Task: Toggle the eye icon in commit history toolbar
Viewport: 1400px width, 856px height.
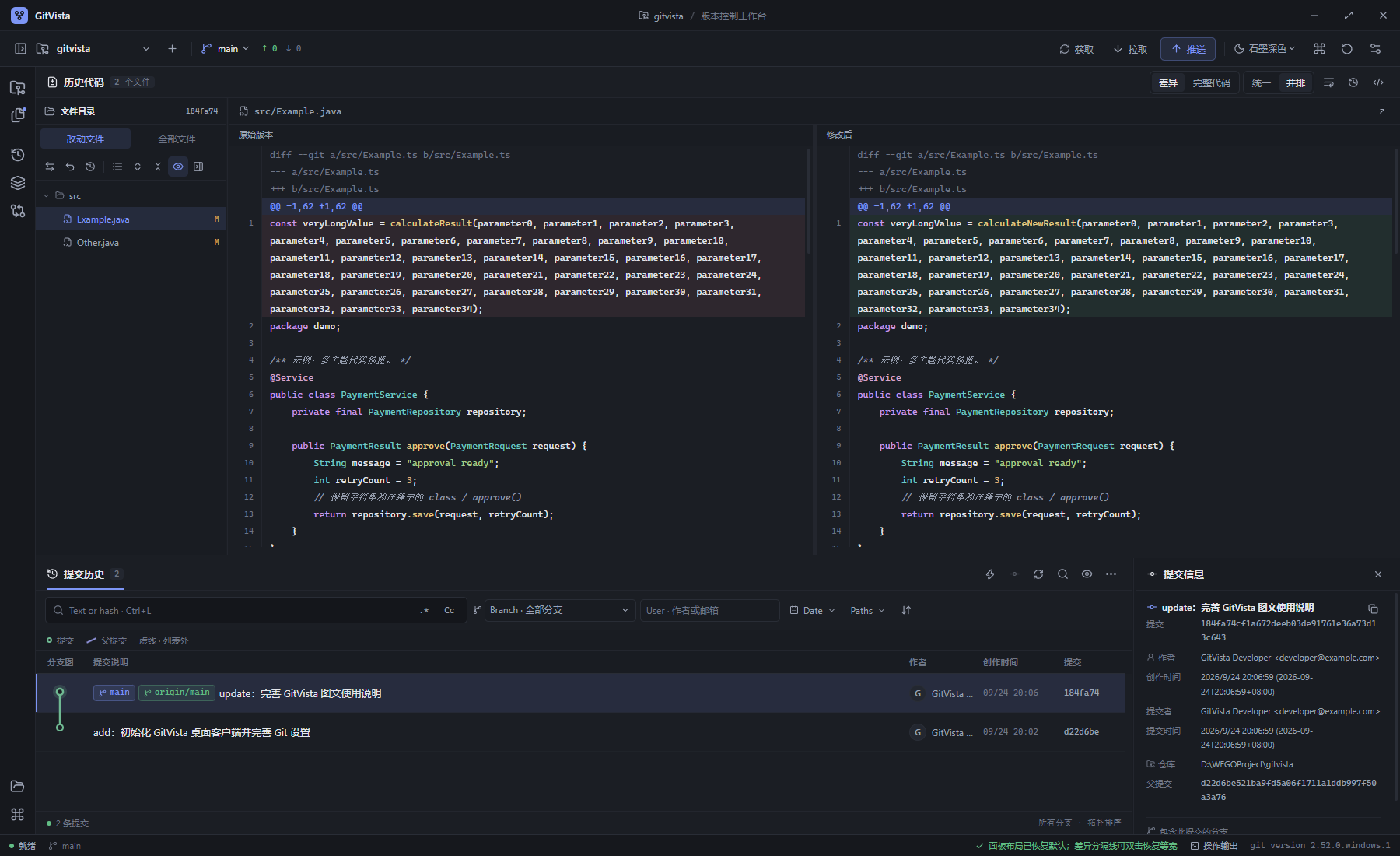Action: 1087,574
